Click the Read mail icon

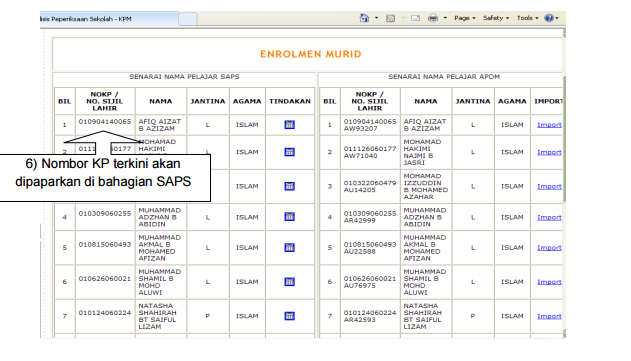coord(416,18)
